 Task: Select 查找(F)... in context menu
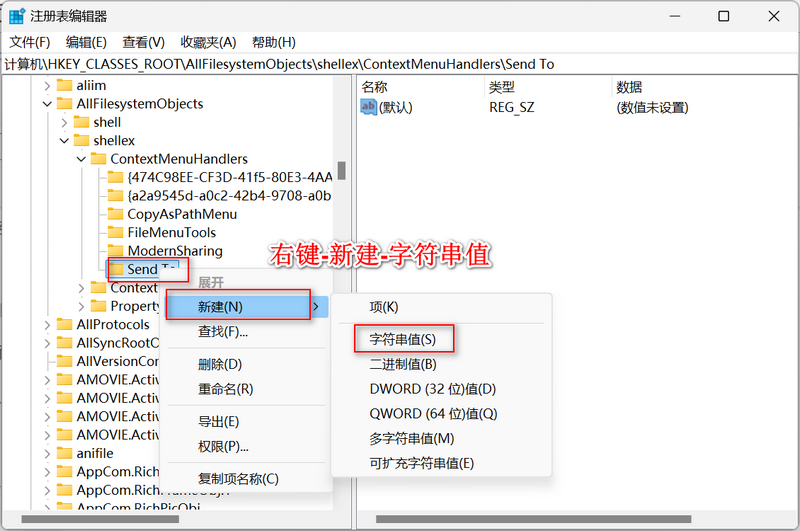point(223,332)
